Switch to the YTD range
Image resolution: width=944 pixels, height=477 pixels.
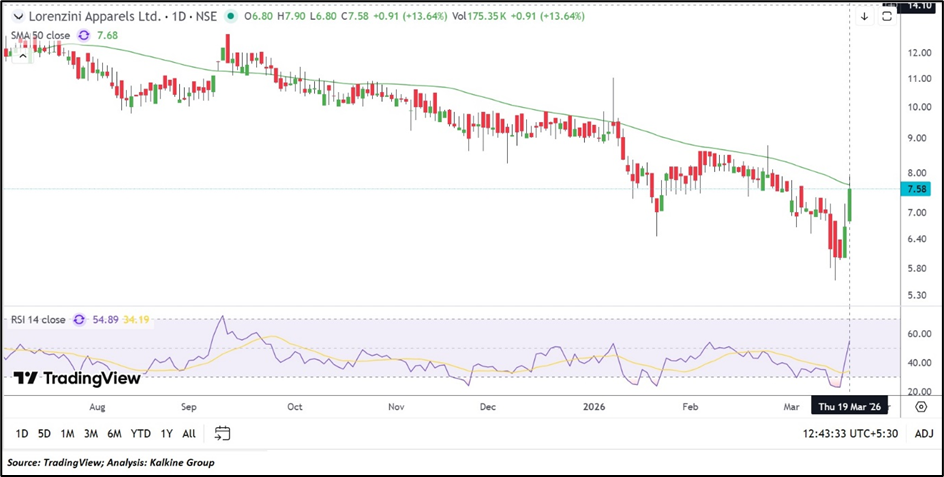click(x=140, y=433)
